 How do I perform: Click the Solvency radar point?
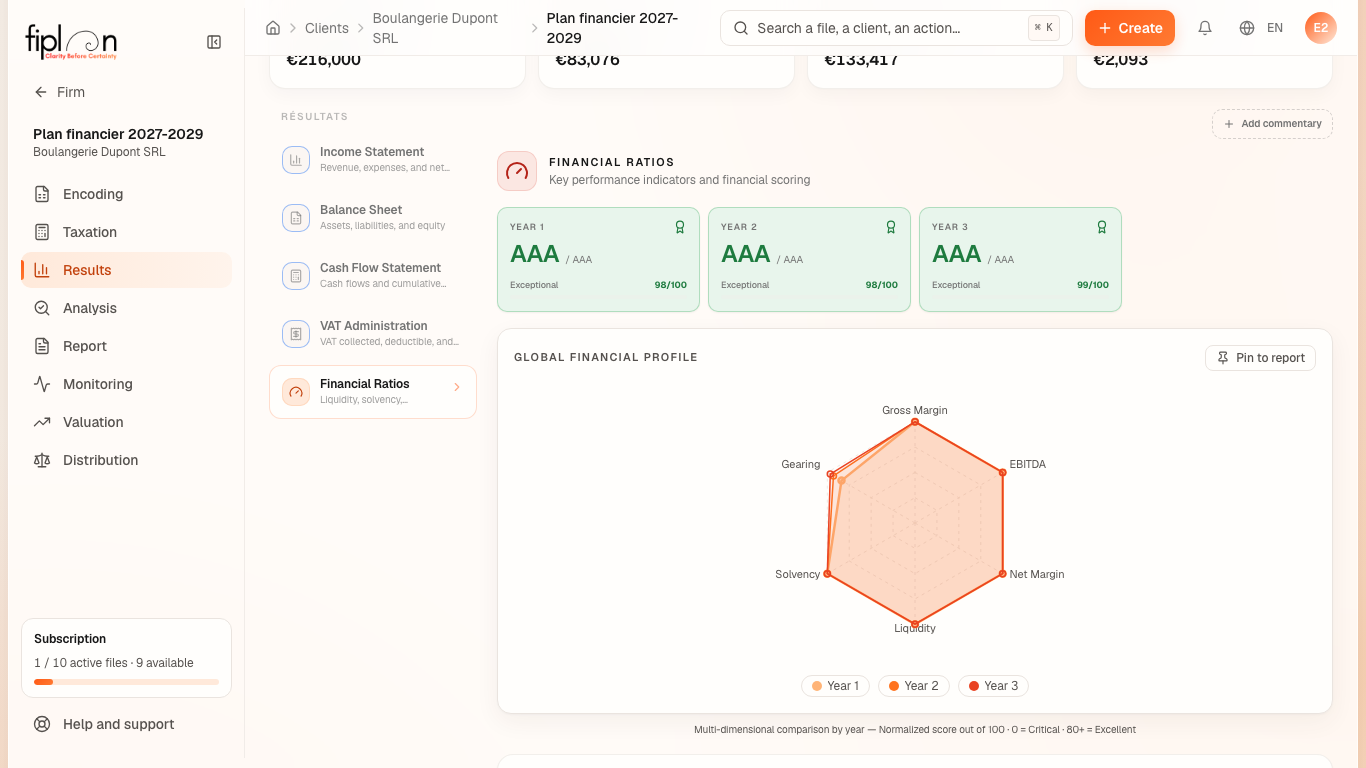coord(827,574)
